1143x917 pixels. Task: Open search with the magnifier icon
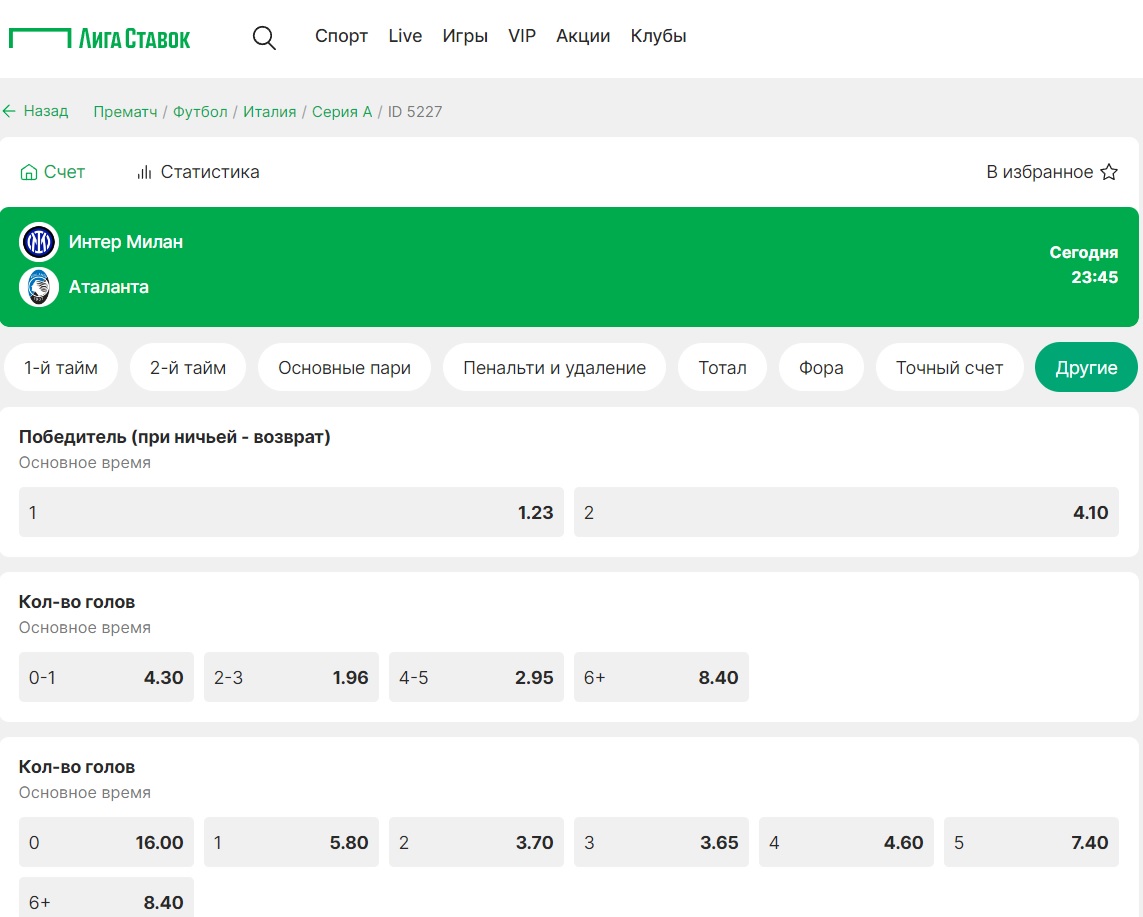click(x=264, y=37)
